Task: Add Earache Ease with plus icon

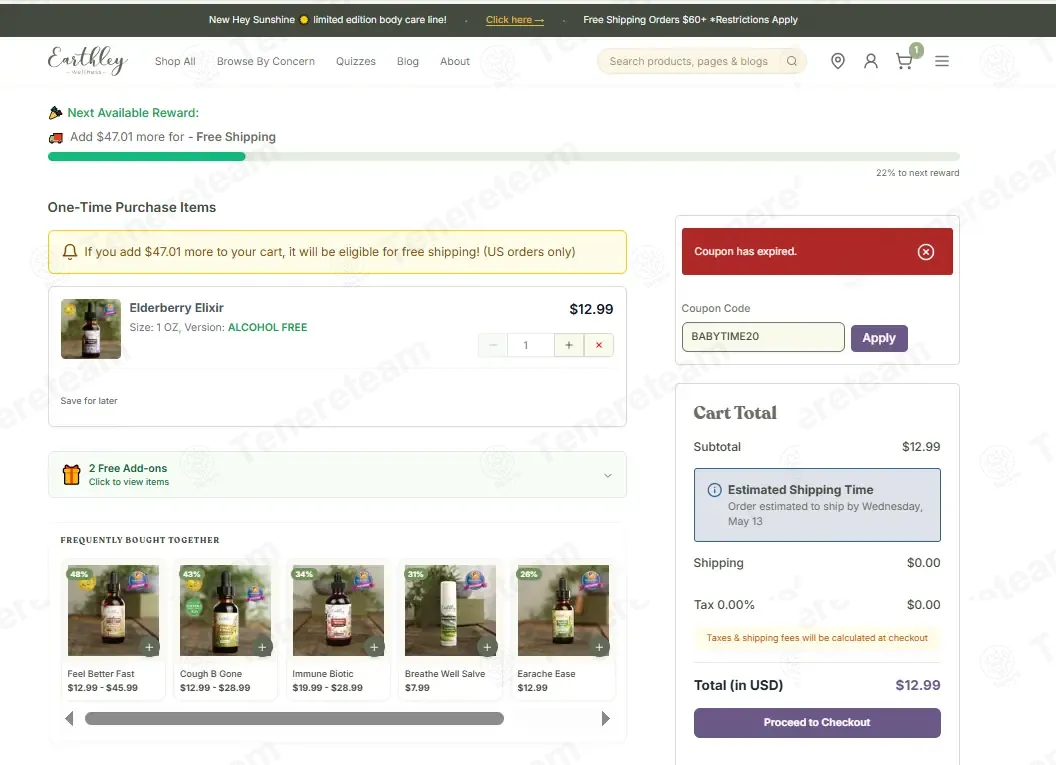Action: pos(599,647)
